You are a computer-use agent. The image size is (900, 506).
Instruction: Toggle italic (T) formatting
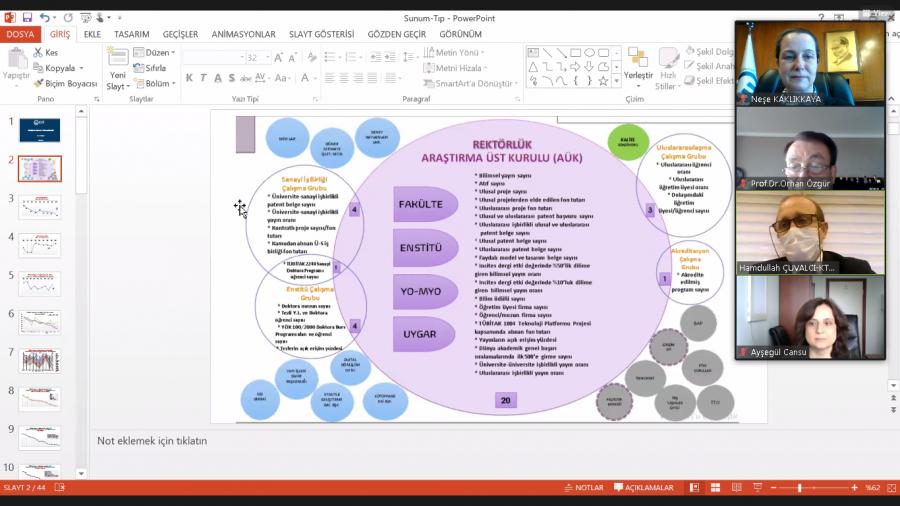pyautogui.click(x=202, y=78)
